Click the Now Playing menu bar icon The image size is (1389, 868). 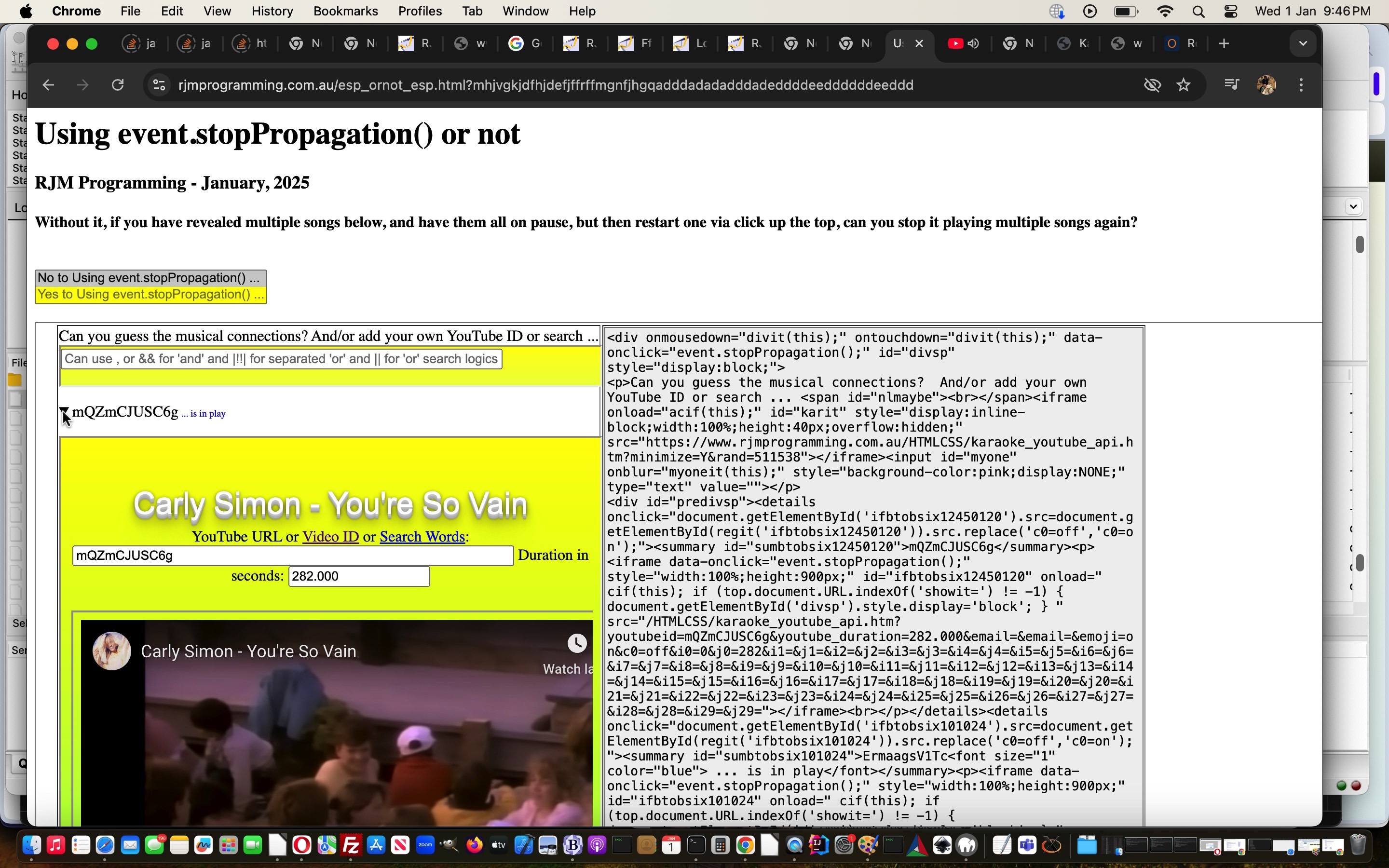(x=1089, y=12)
